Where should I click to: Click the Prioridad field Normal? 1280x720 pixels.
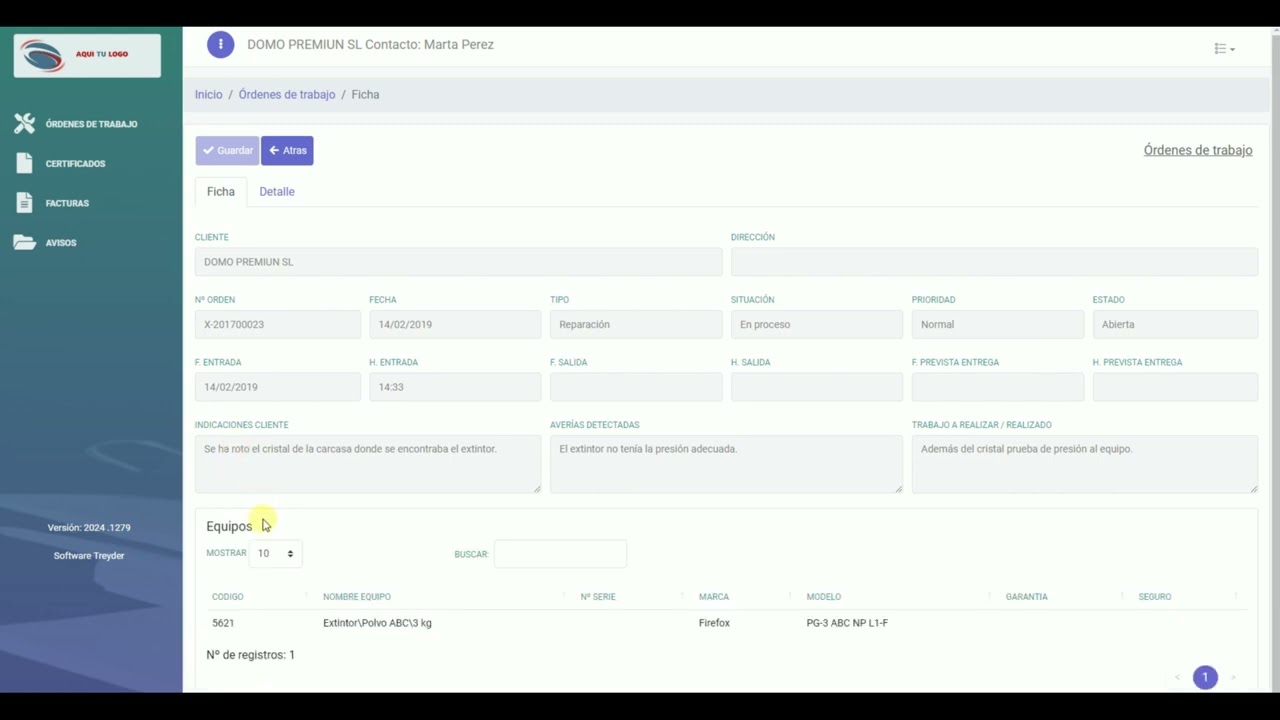(x=998, y=324)
